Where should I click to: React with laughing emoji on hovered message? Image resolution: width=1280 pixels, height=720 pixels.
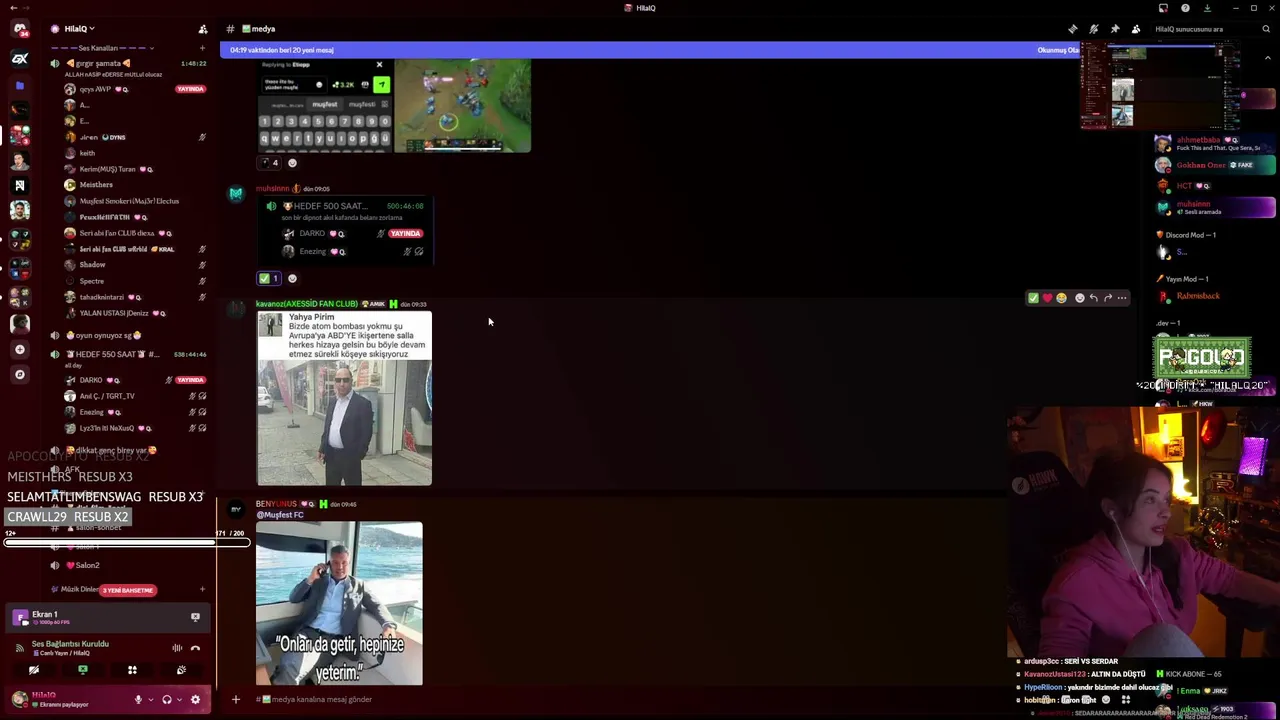1061,298
